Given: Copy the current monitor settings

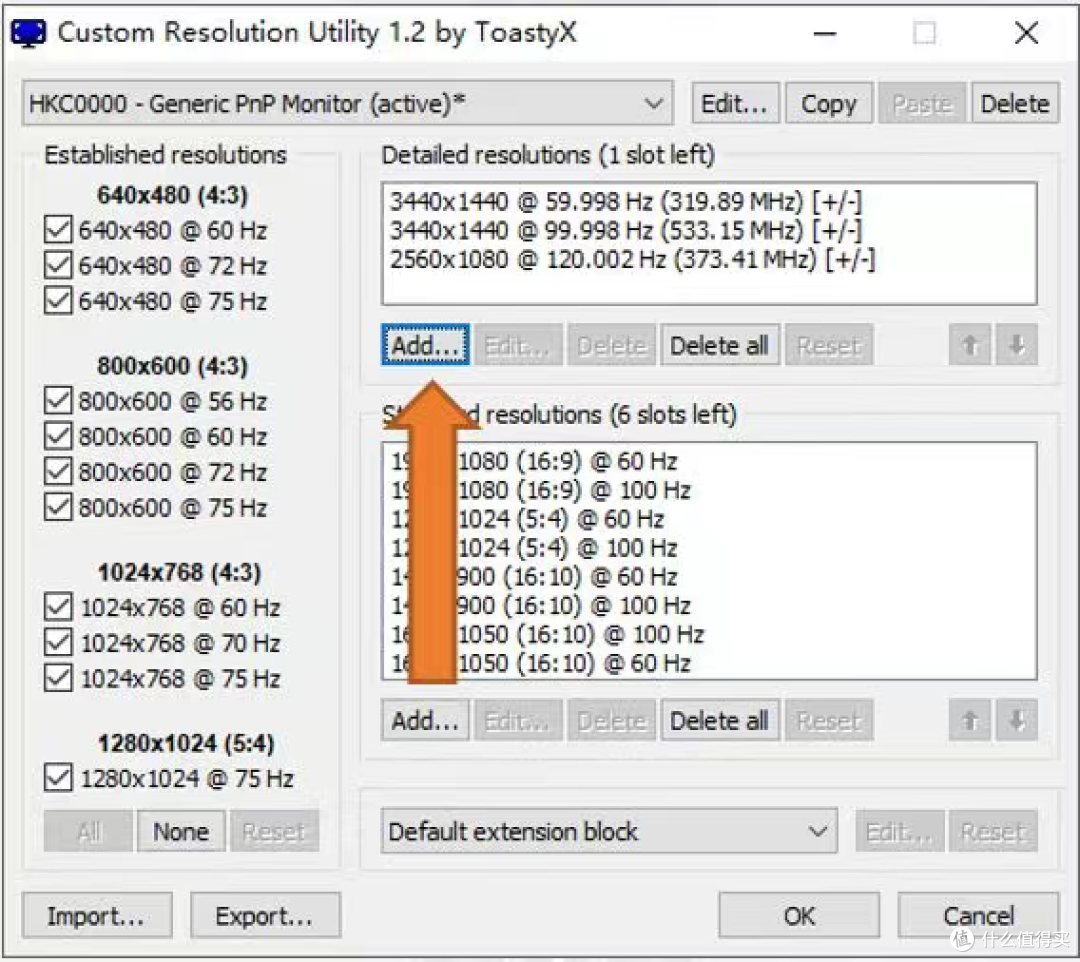Looking at the screenshot, I should coord(828,102).
